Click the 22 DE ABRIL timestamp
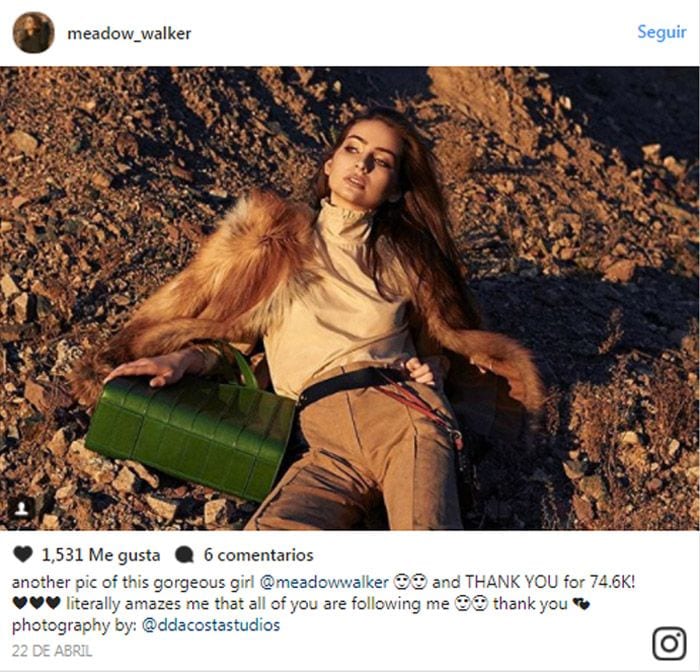Screen dimensions: 700x672 point(52,651)
